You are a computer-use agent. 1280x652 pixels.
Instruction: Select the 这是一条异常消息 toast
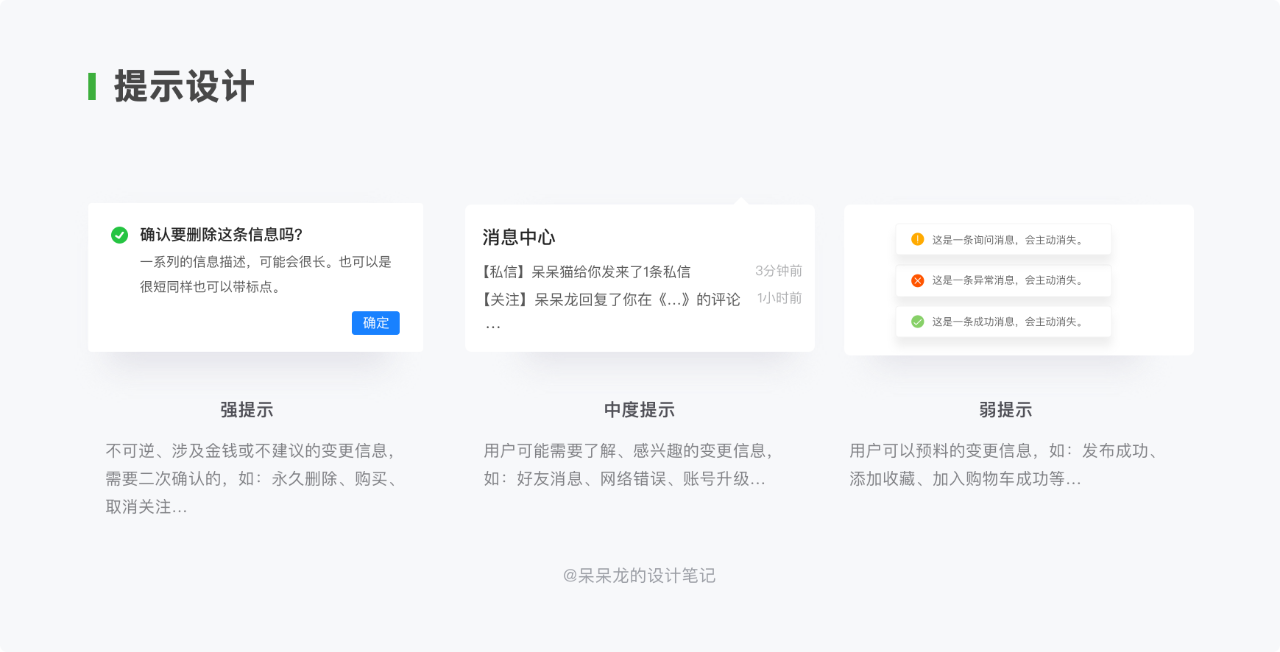[x=1003, y=280]
